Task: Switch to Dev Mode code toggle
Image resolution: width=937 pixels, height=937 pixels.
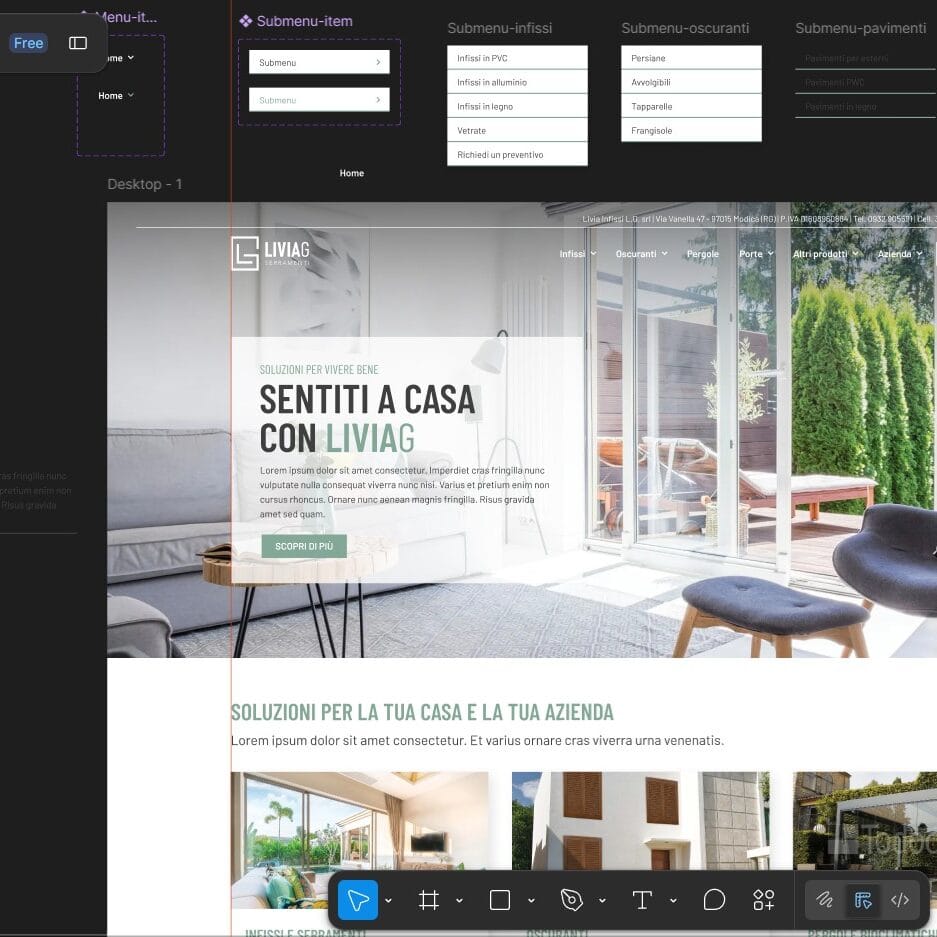Action: tap(900, 900)
